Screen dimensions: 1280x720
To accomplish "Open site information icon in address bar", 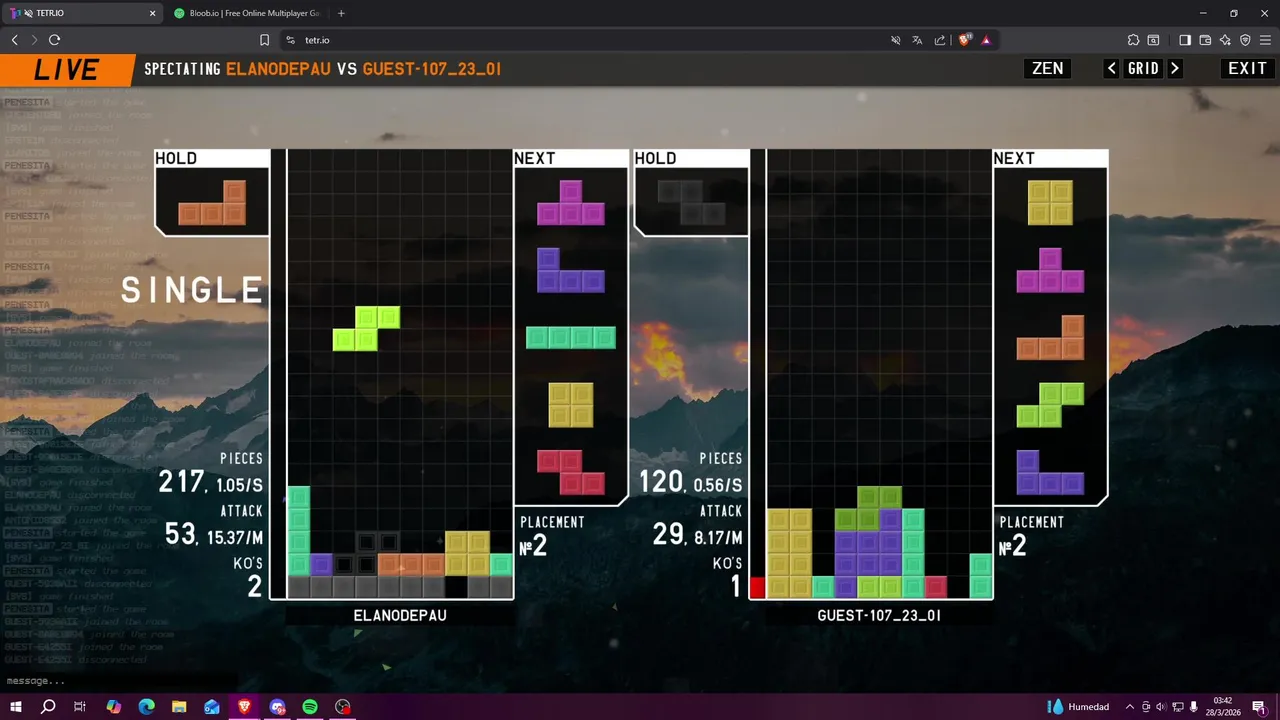I will pyautogui.click(x=290, y=40).
